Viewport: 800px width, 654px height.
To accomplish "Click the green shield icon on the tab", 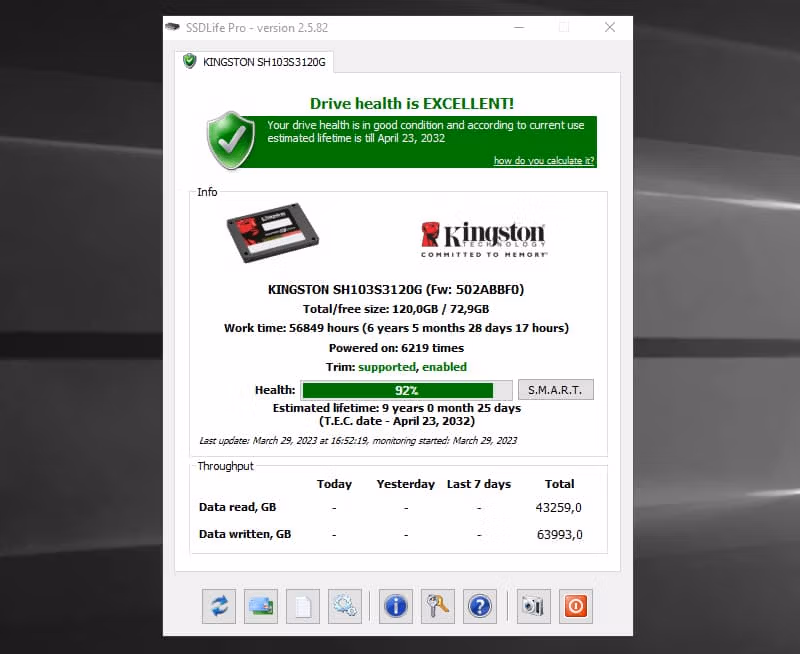I will [189, 61].
